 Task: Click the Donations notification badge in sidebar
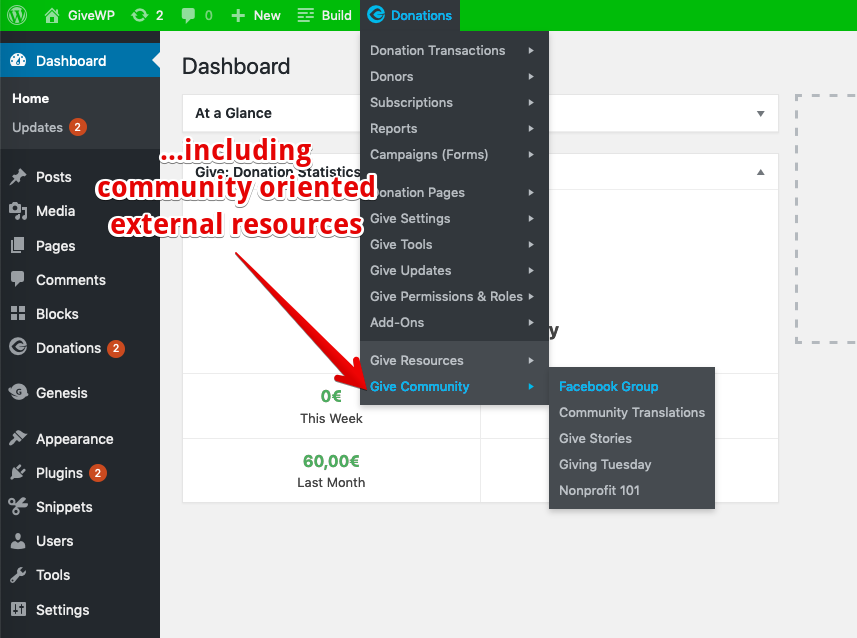116,348
